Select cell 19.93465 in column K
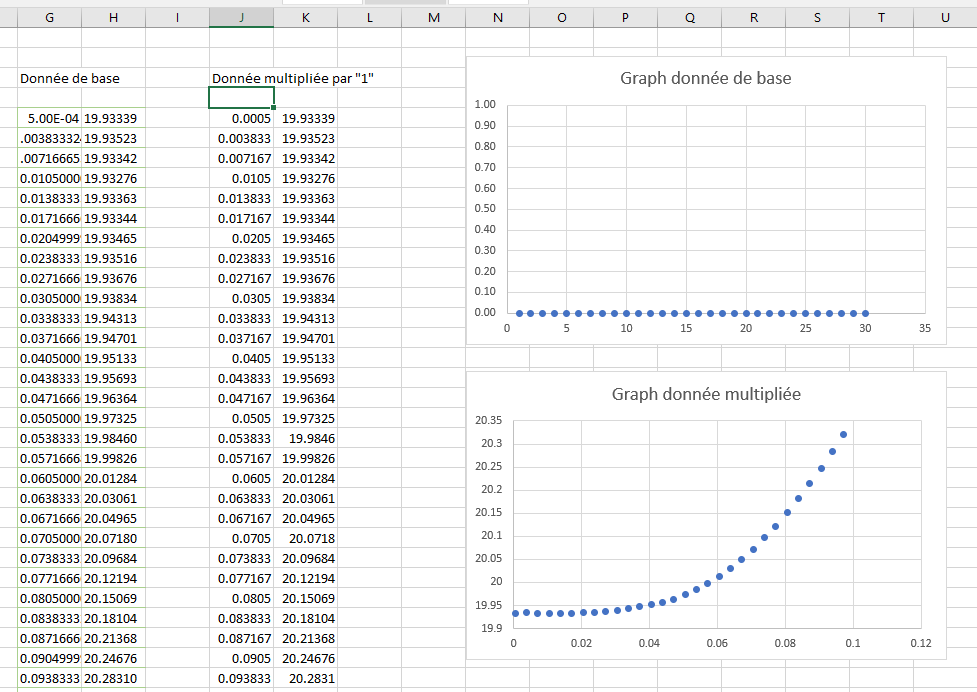Image resolution: width=977 pixels, height=692 pixels. tap(306, 239)
